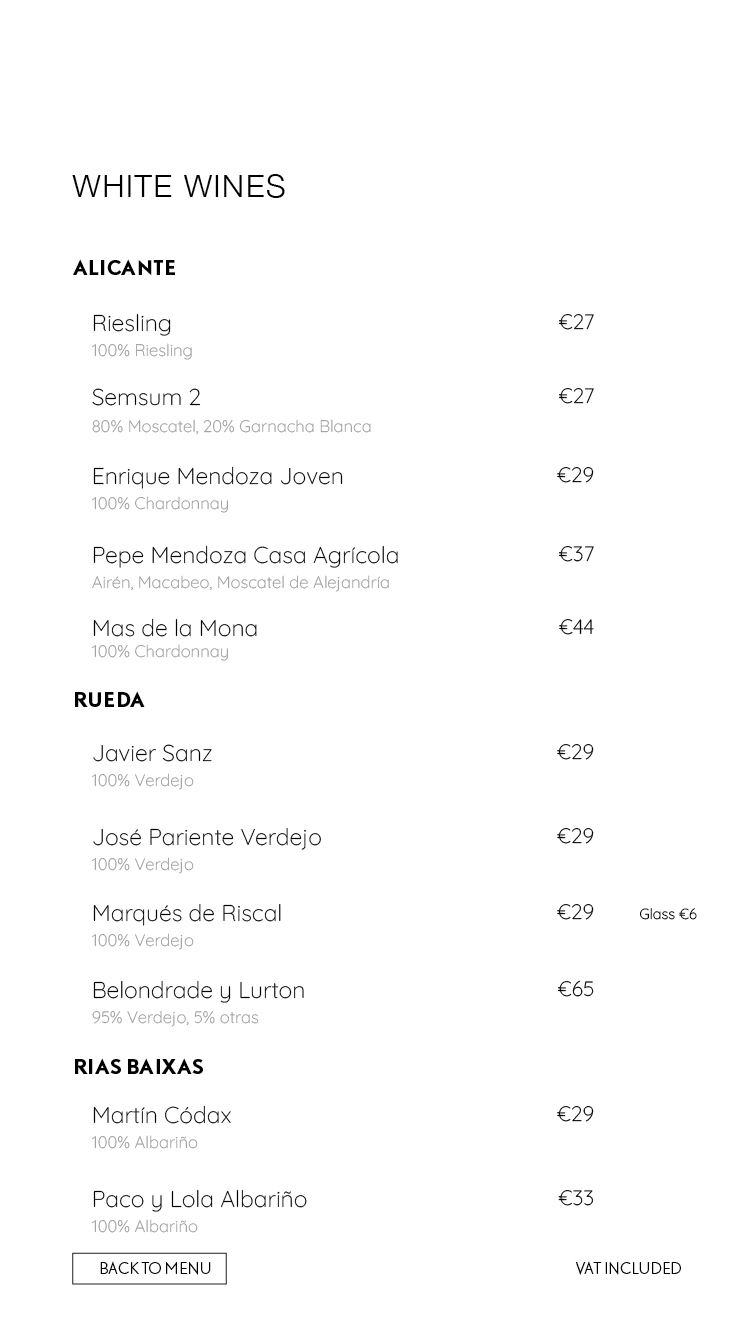Screen dimensions: 750x1333
Task: Select the Riesling wine entry
Action: pyautogui.click(x=132, y=323)
